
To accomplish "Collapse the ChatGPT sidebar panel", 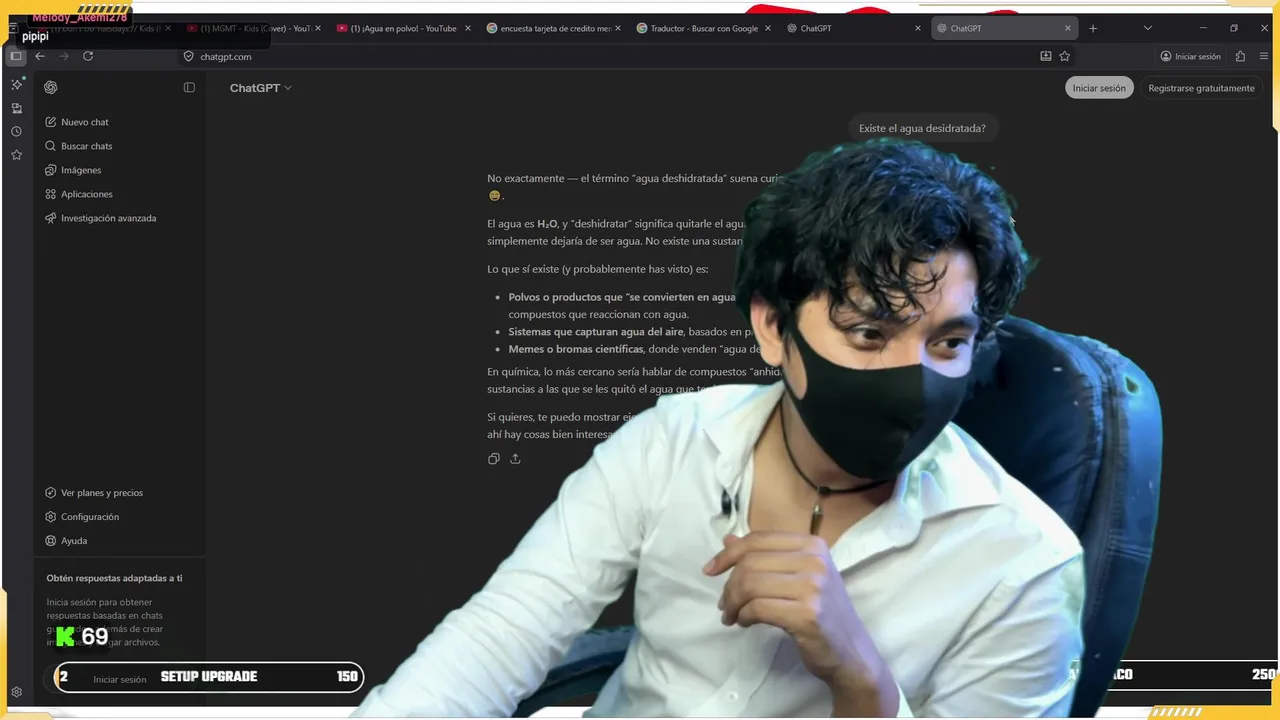I will click(189, 88).
